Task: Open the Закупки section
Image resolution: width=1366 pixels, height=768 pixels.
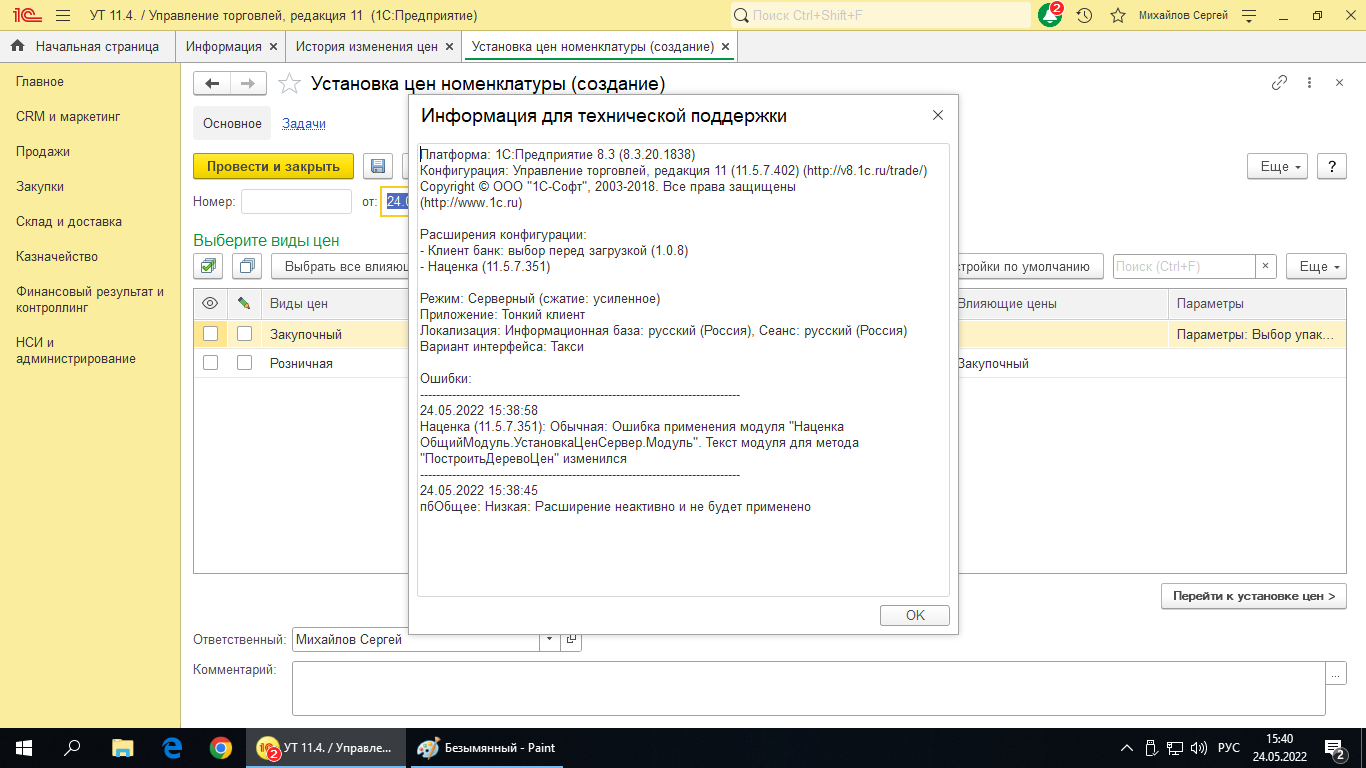Action: point(40,187)
